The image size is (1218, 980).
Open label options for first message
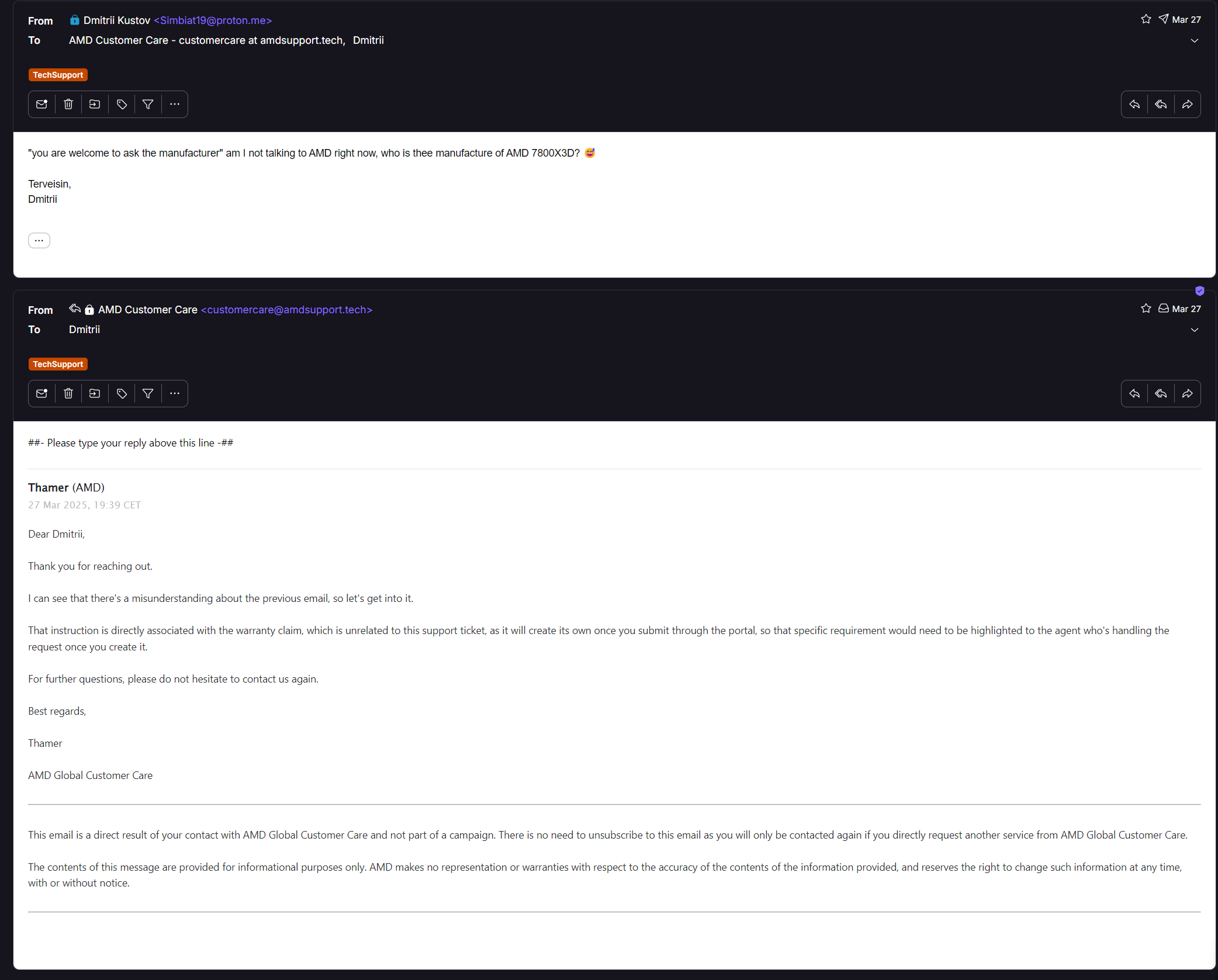tap(122, 105)
